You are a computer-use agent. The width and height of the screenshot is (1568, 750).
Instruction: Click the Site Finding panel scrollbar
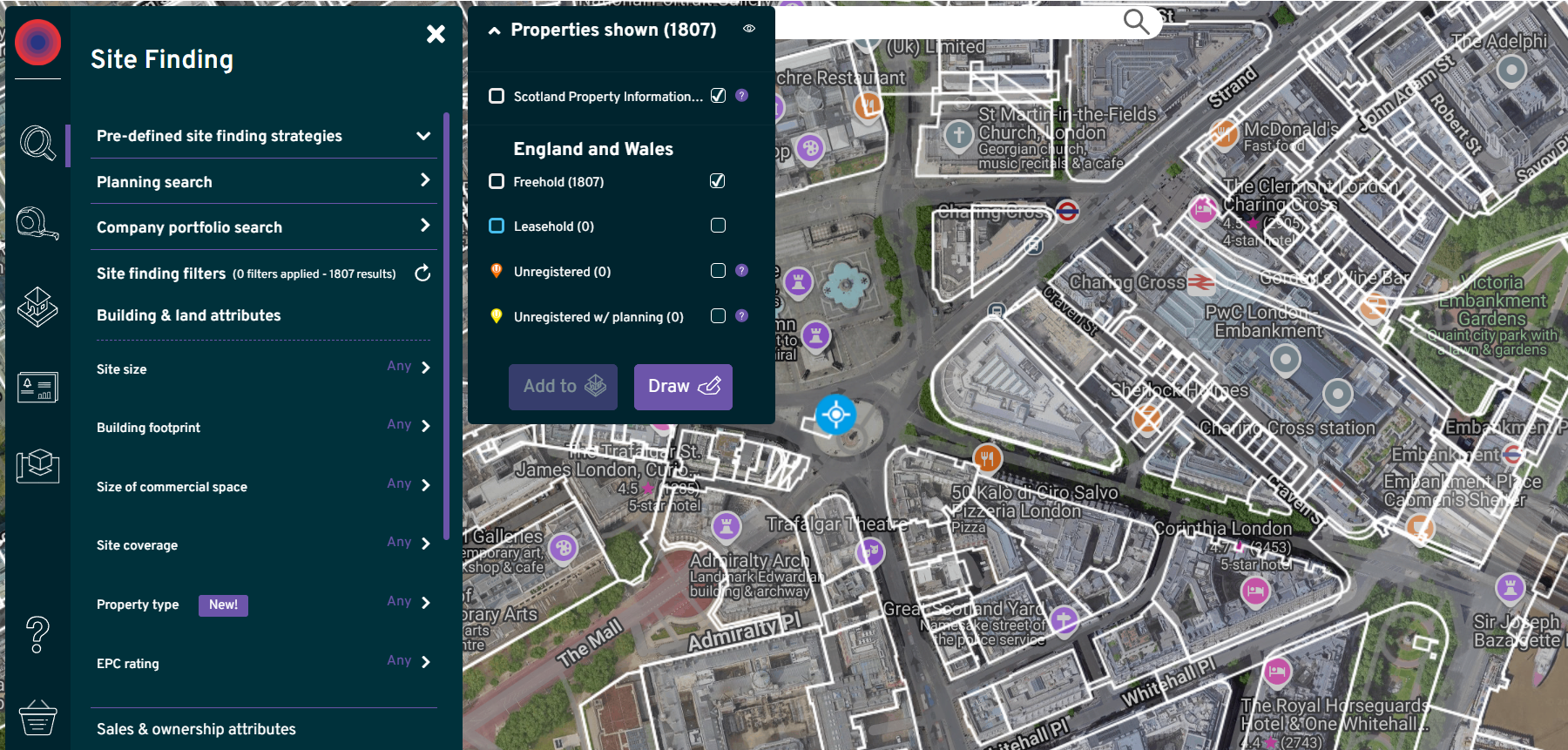(447, 326)
